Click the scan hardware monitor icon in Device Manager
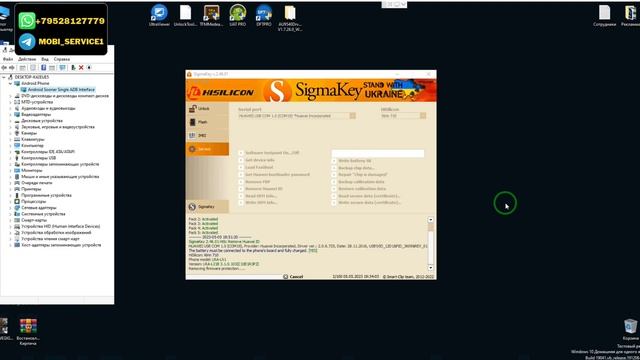This screenshot has width=640, height=360. [x=62, y=68]
